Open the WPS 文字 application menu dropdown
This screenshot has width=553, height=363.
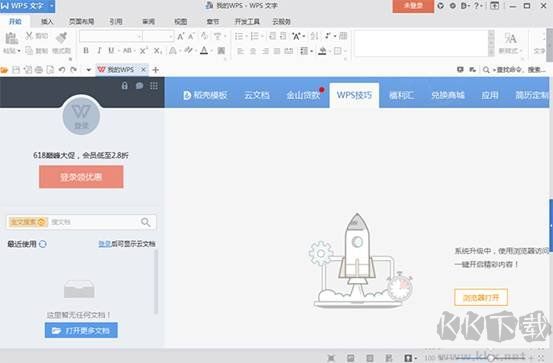tap(51, 6)
